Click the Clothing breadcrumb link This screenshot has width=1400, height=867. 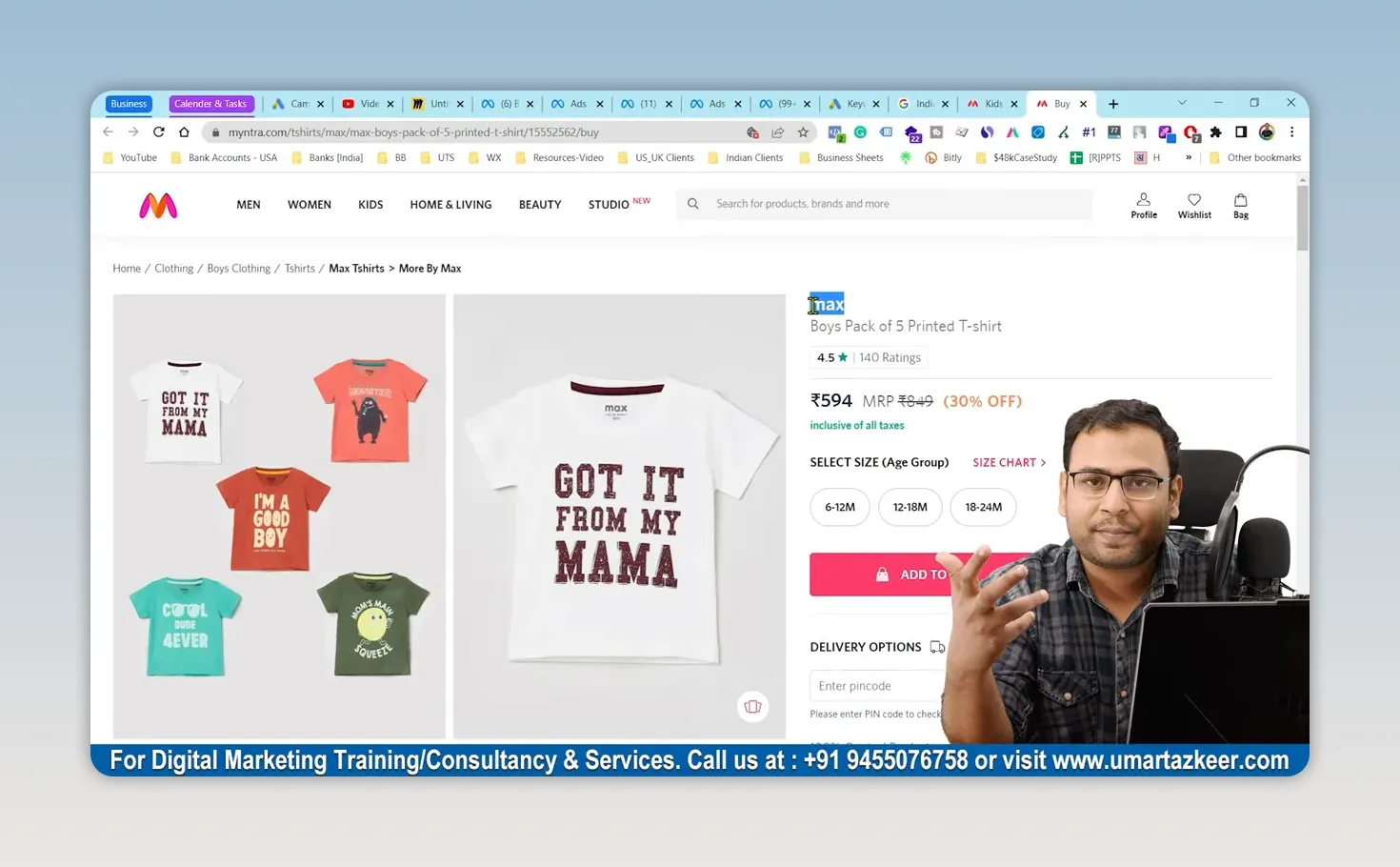[174, 269]
